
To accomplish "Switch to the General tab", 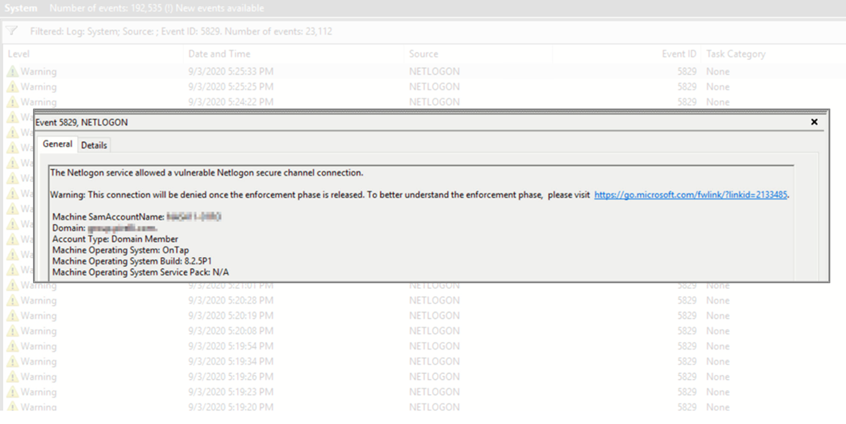I will click(x=57, y=145).
